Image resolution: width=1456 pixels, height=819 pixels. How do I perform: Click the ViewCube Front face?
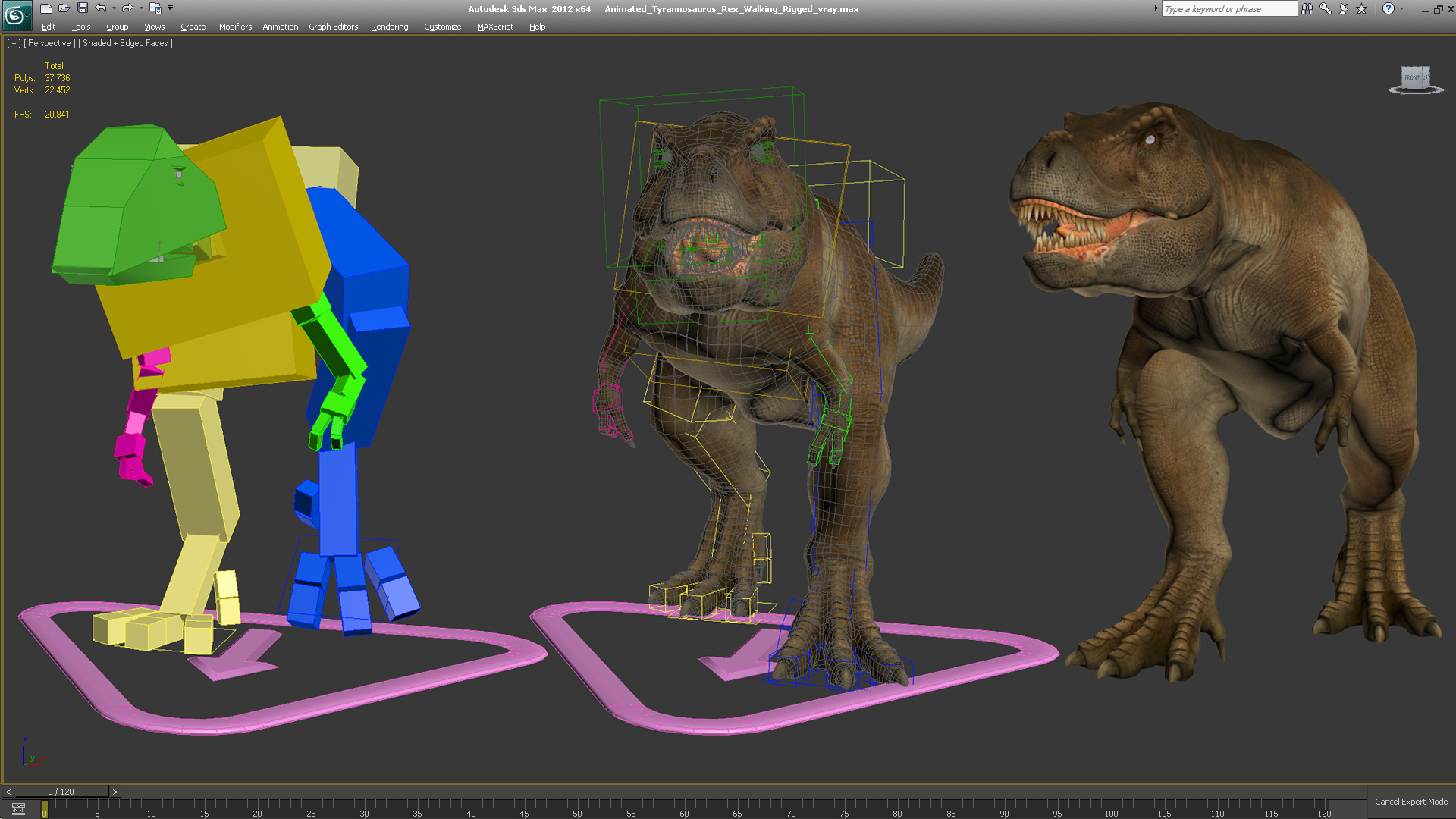pyautogui.click(x=1414, y=77)
